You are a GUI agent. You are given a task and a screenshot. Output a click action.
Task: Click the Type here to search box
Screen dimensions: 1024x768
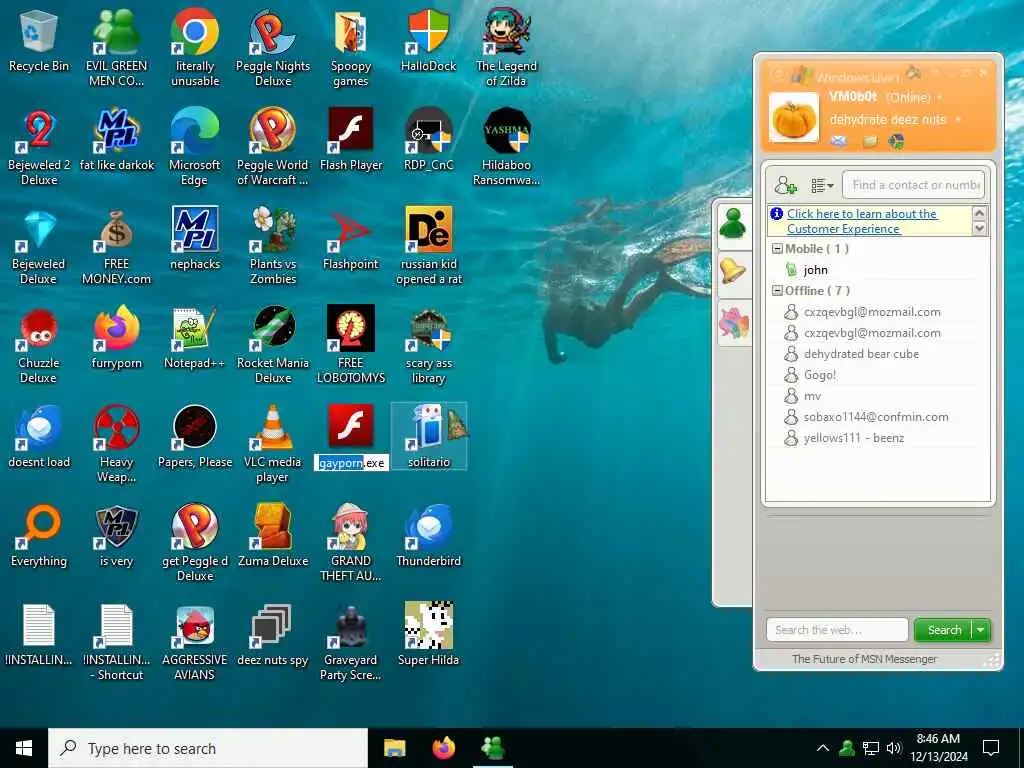208,748
